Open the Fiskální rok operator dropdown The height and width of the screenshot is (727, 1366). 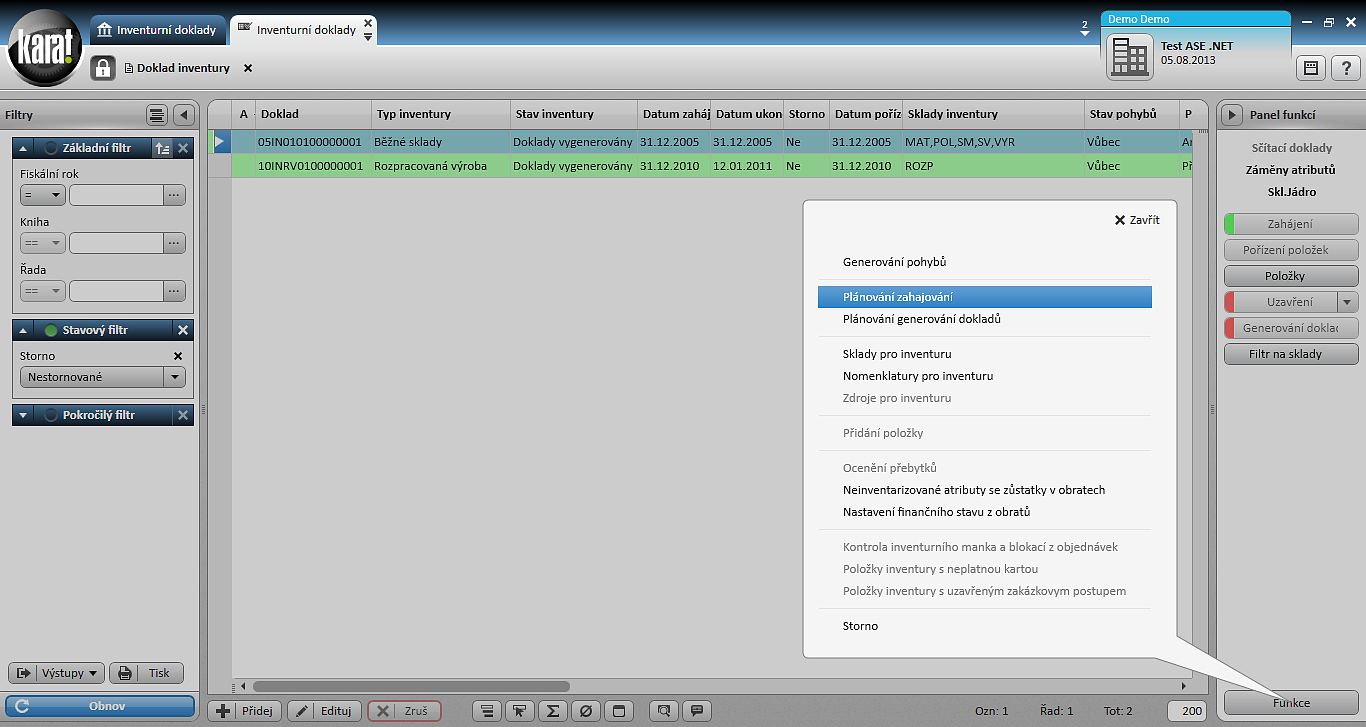coord(43,195)
